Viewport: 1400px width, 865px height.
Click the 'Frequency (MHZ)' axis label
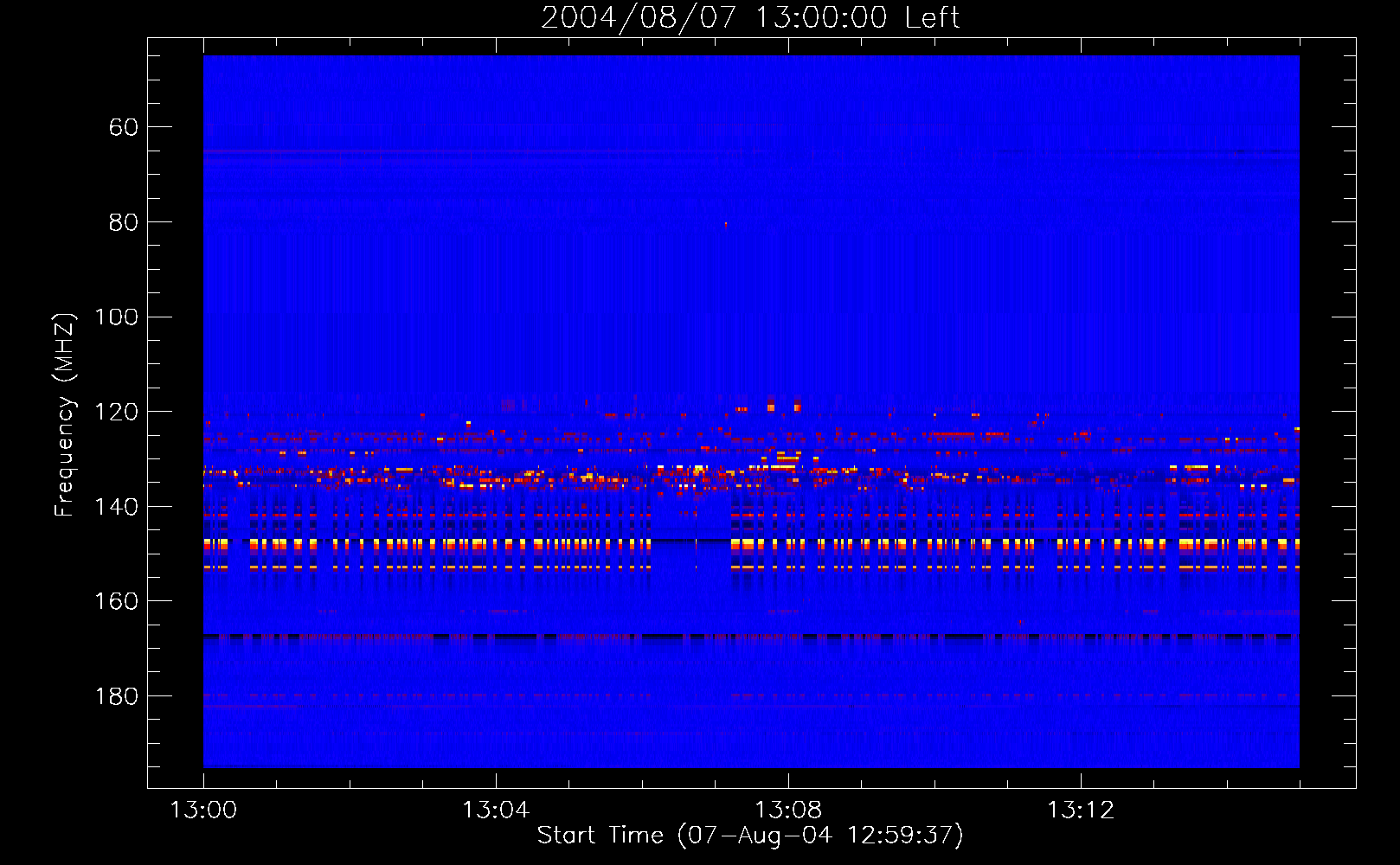pos(64,414)
